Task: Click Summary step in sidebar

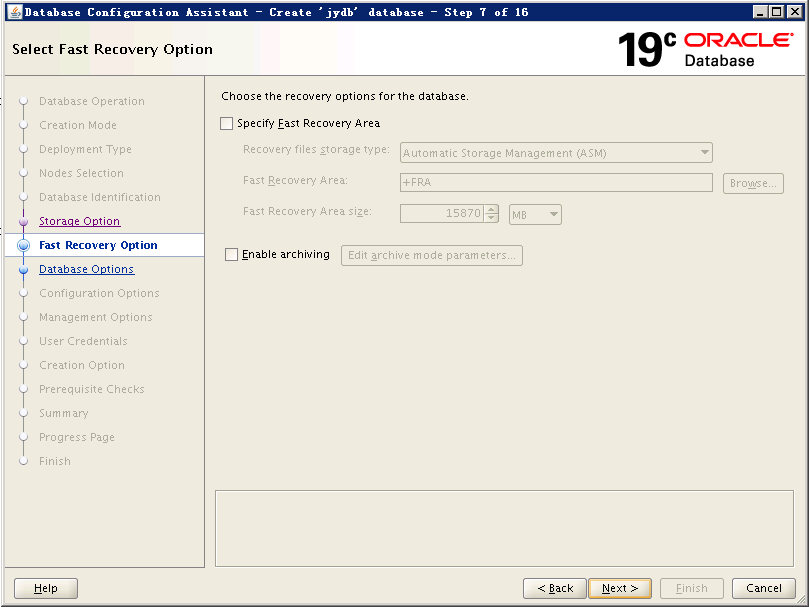Action: tap(64, 413)
